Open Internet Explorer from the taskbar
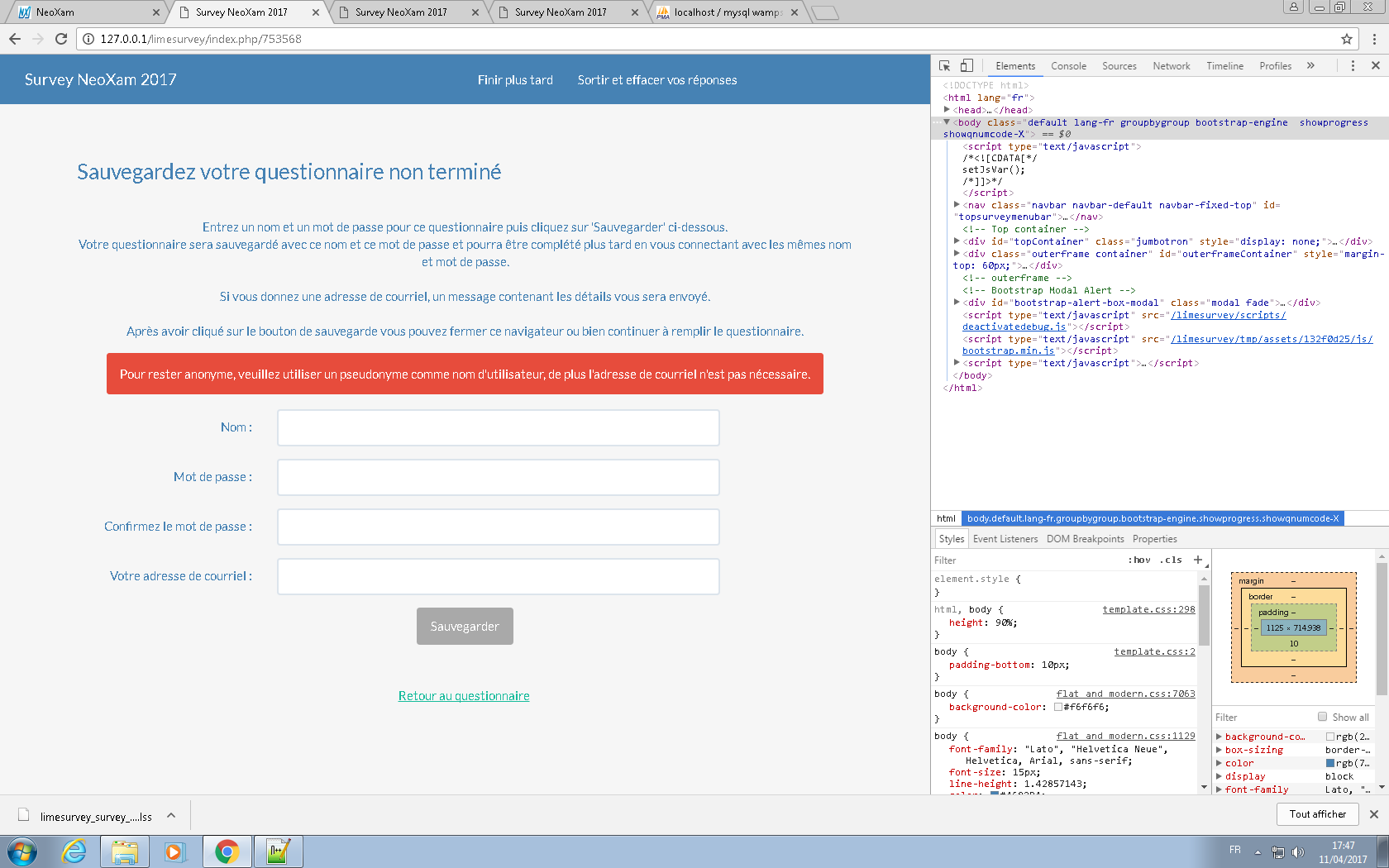 click(x=74, y=851)
